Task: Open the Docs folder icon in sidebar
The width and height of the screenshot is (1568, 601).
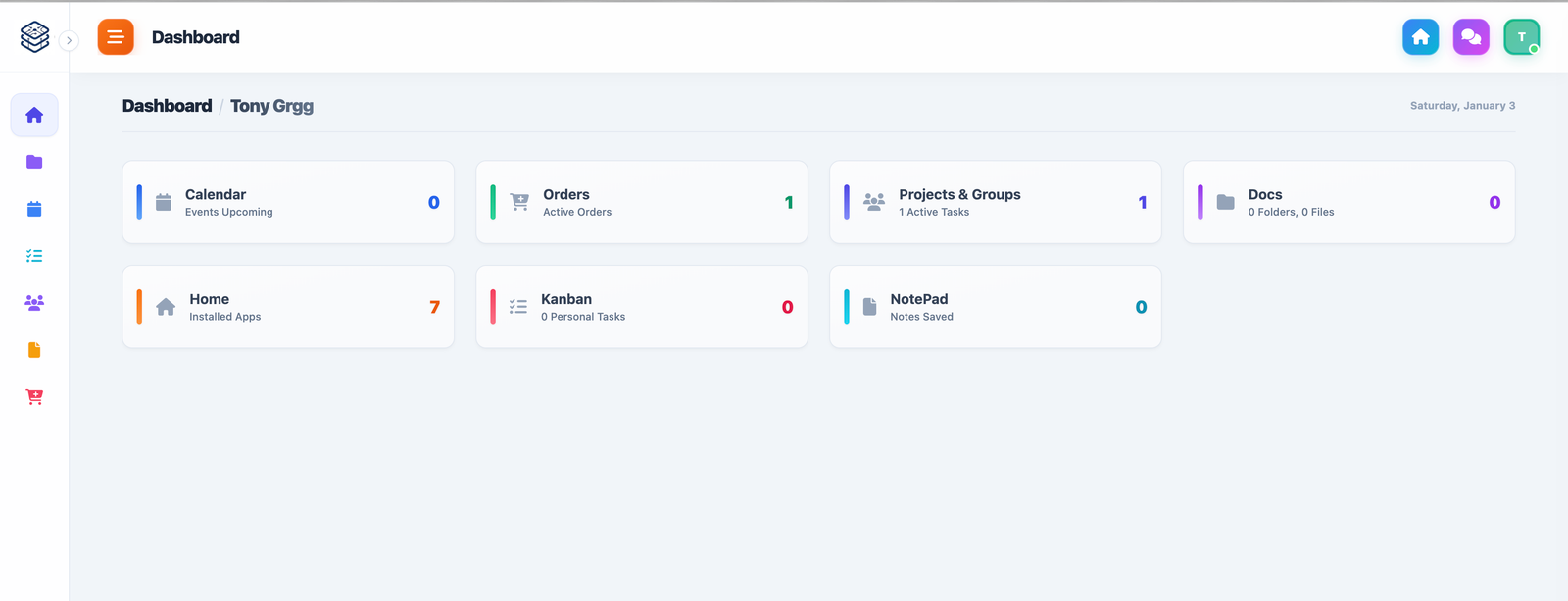Action: [34, 162]
